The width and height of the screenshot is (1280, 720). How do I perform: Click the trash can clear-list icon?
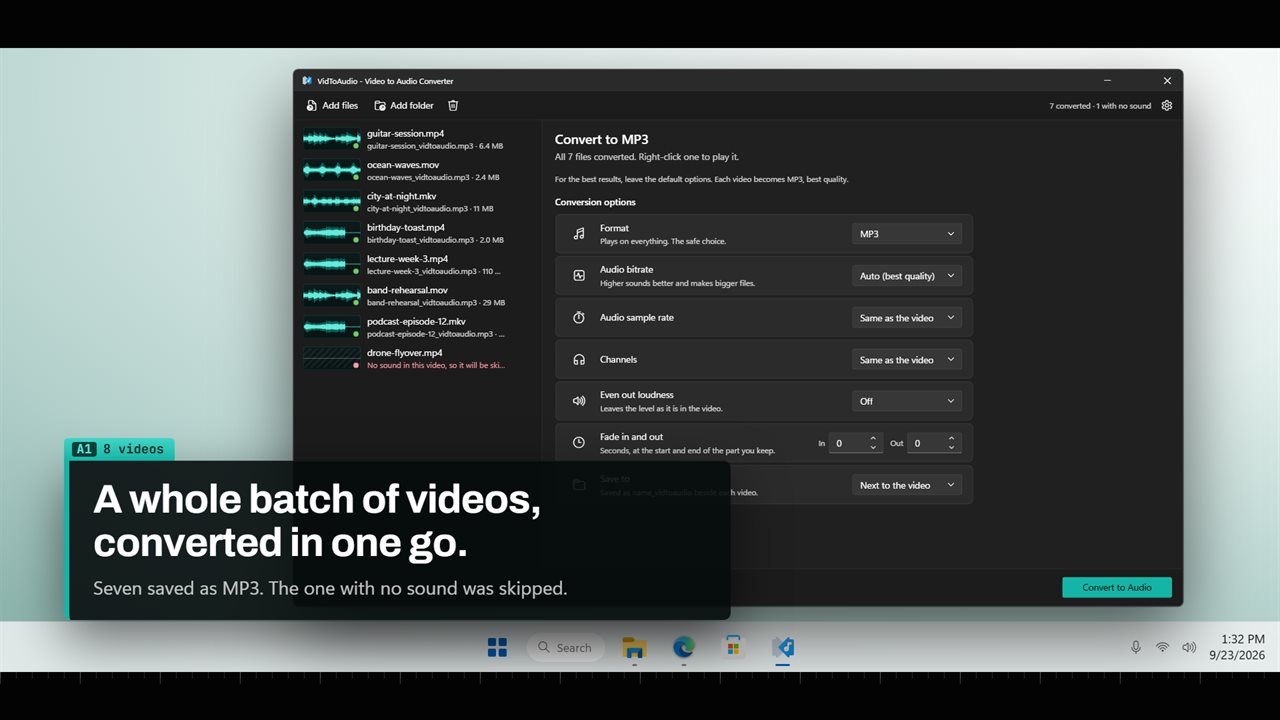(453, 105)
